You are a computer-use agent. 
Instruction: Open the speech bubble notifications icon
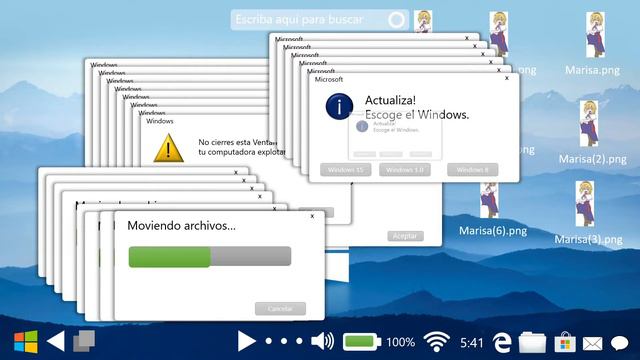620,343
